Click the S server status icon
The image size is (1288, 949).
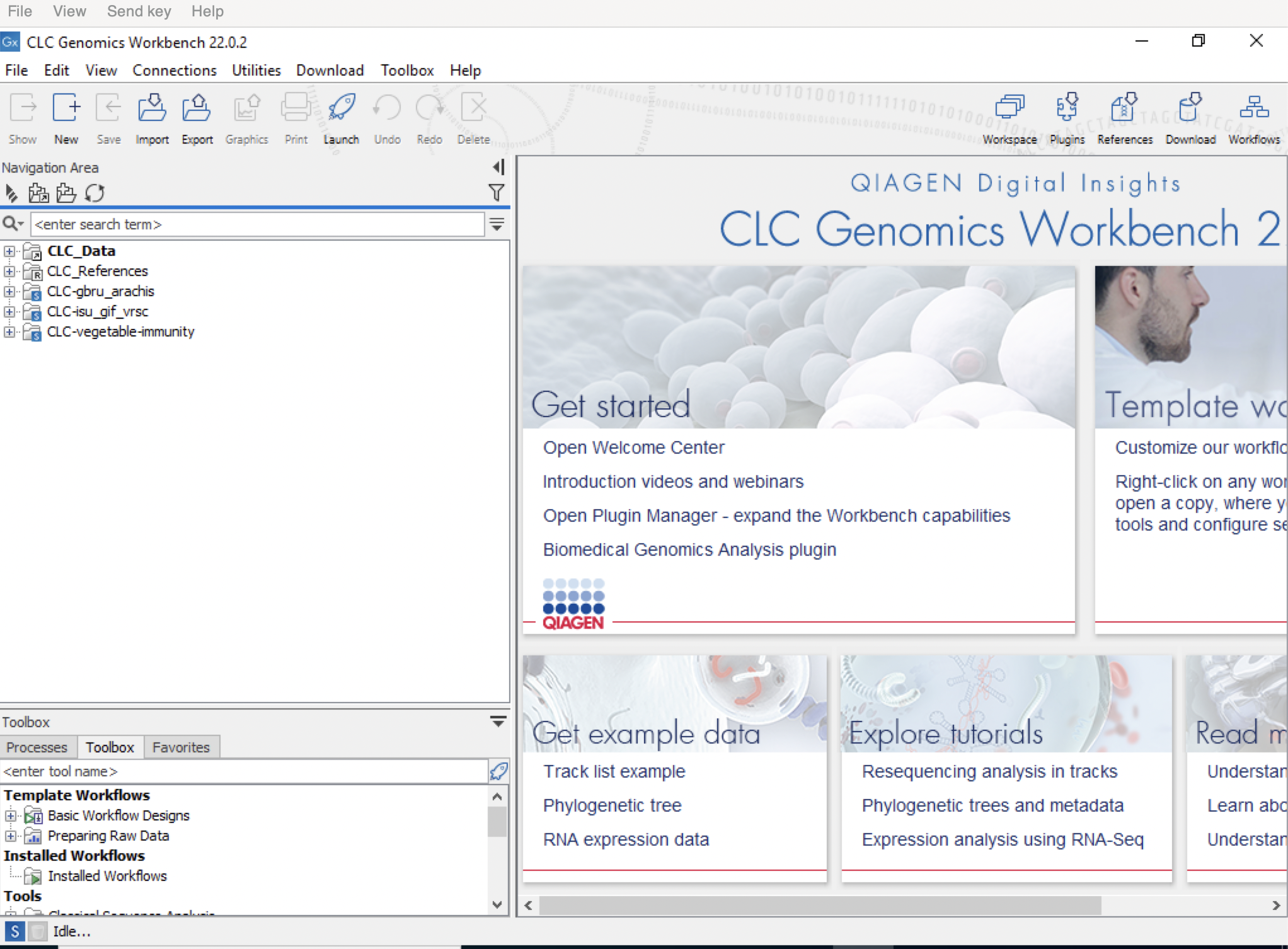15,931
